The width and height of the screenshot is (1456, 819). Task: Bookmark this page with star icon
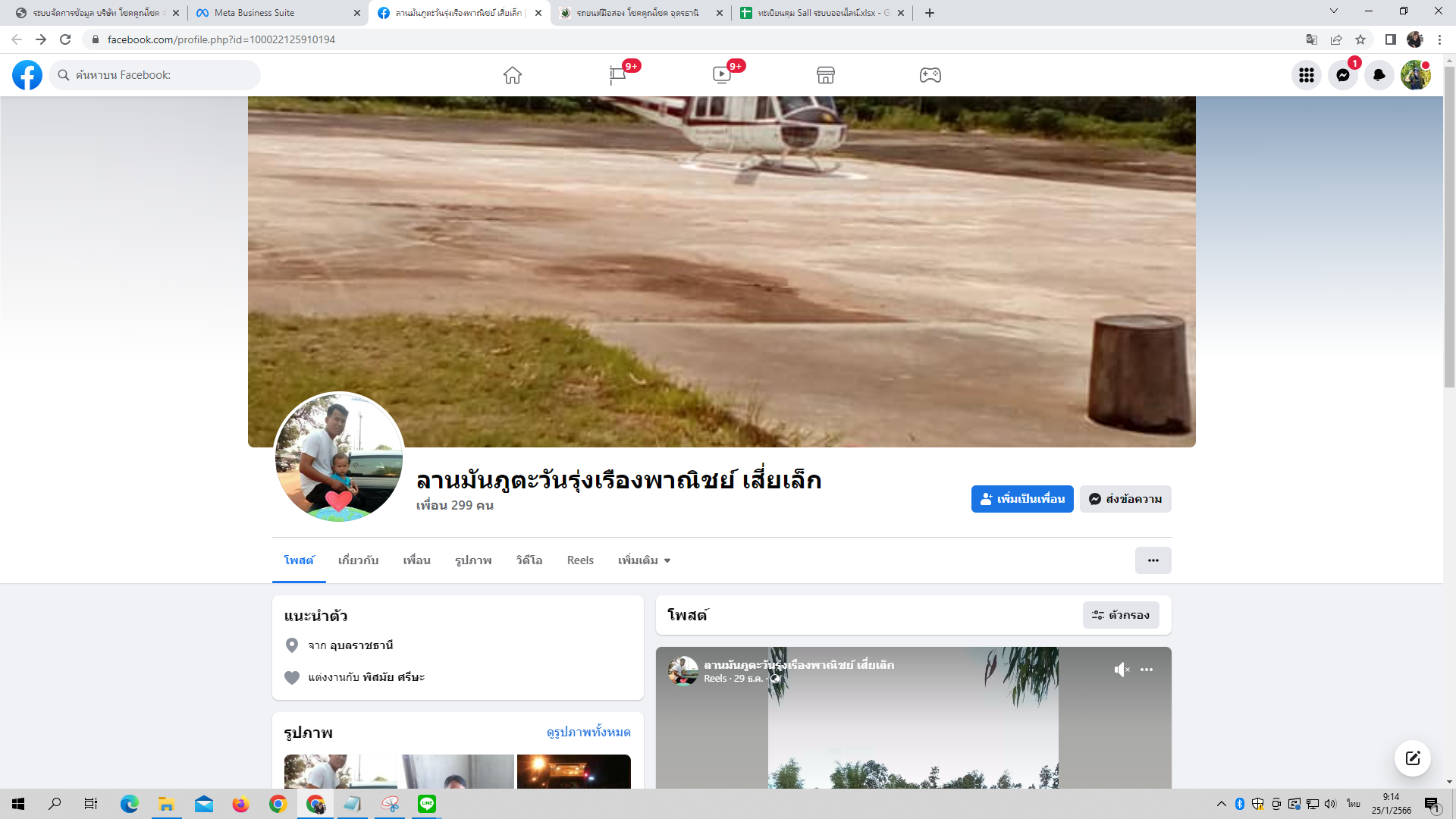(1360, 39)
